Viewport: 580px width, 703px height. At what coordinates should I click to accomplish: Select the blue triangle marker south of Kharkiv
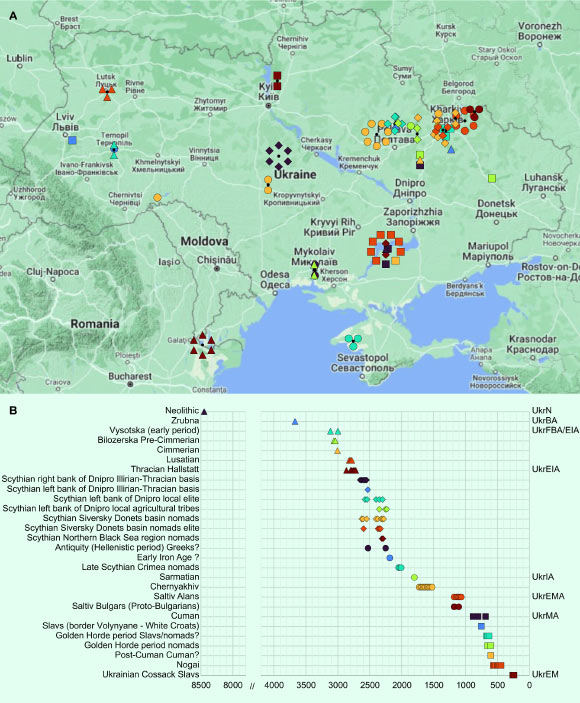point(451,150)
